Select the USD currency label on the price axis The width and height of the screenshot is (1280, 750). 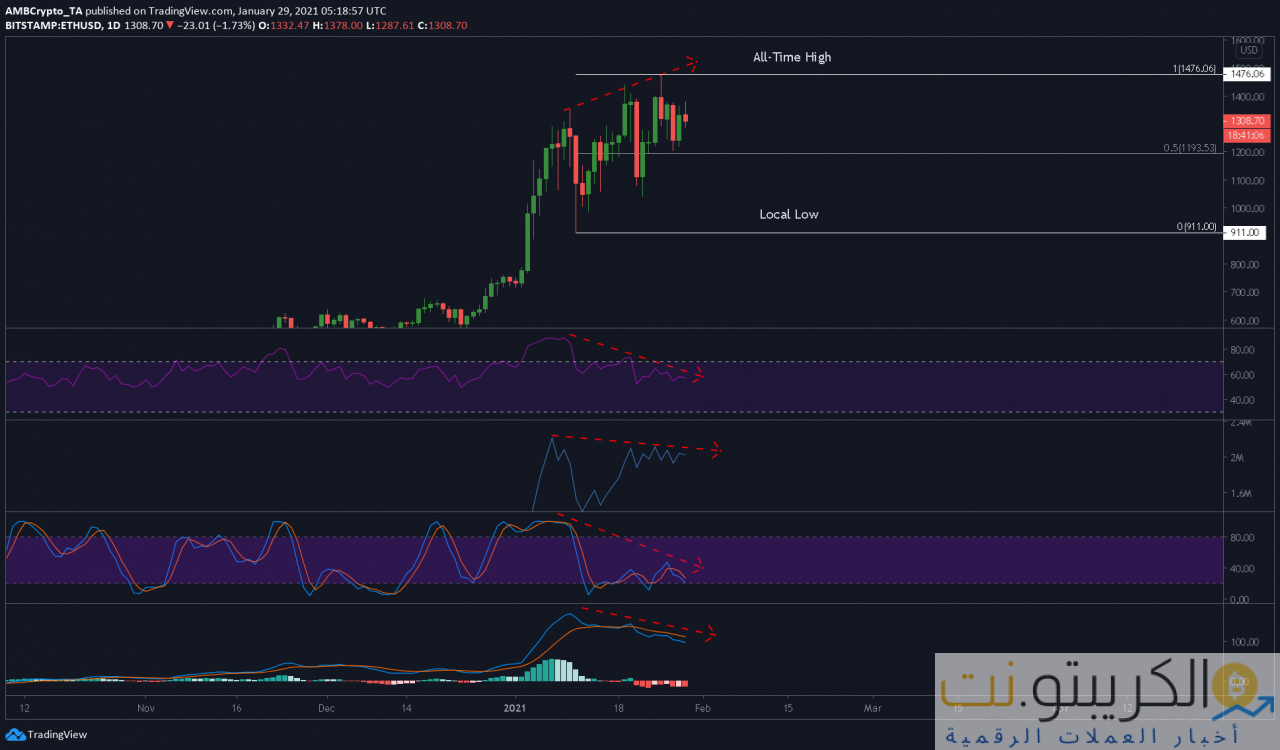coord(1248,50)
